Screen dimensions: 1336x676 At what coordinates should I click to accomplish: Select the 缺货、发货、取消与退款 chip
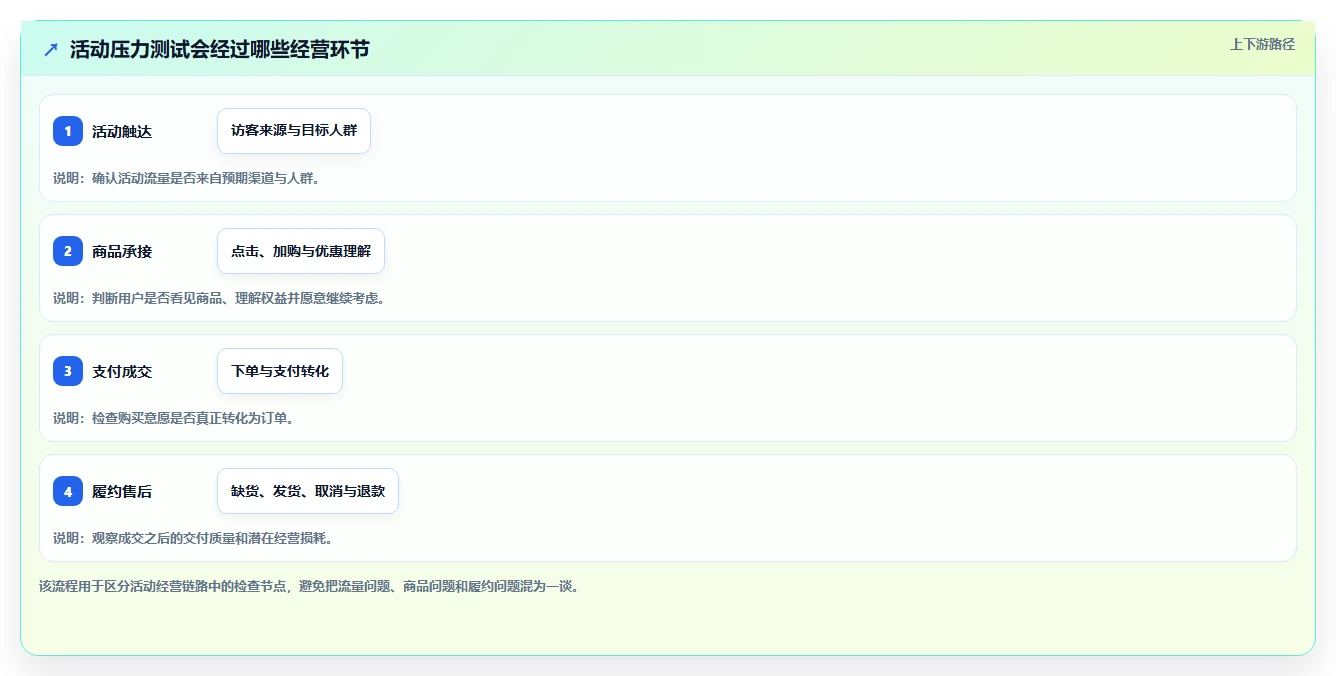(x=308, y=491)
